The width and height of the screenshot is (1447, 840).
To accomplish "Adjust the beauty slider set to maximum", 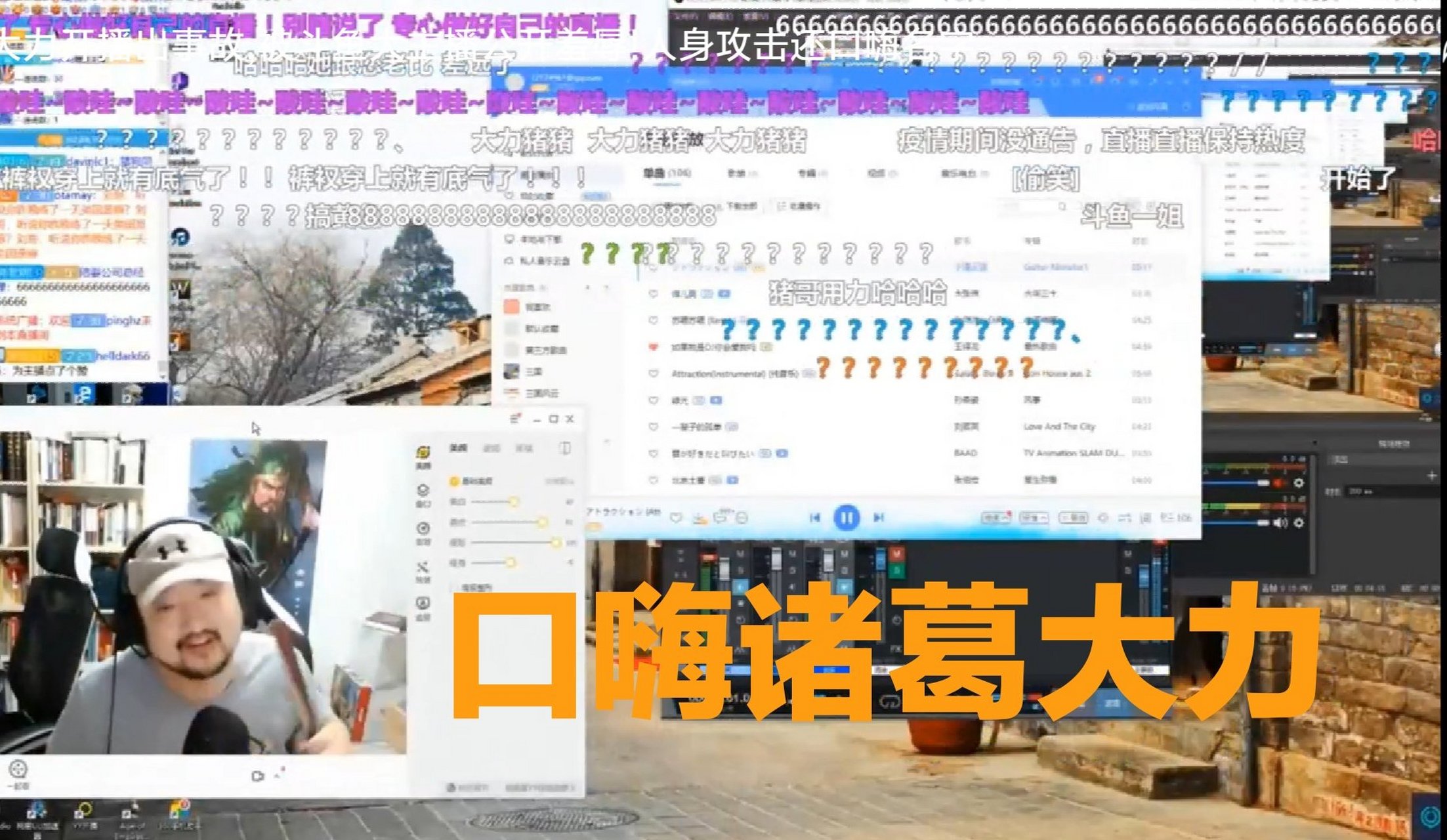I will click(516, 543).
